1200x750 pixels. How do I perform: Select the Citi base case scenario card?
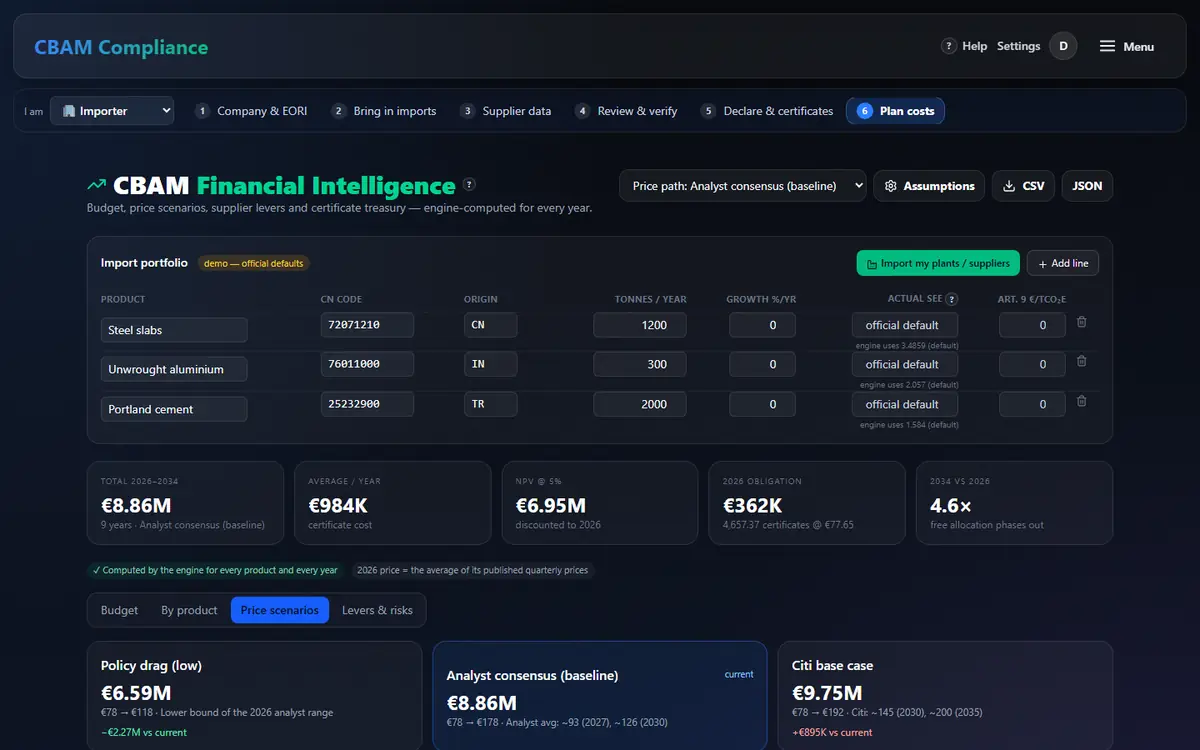[945, 695]
